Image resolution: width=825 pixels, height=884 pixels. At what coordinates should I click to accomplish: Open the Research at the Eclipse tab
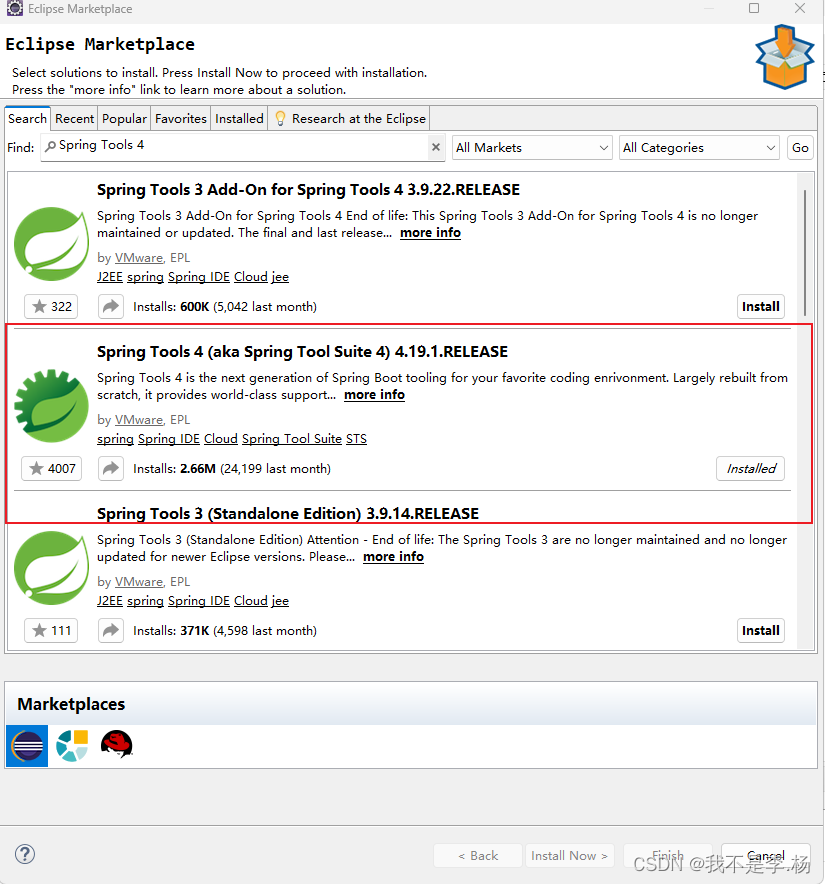tap(349, 119)
